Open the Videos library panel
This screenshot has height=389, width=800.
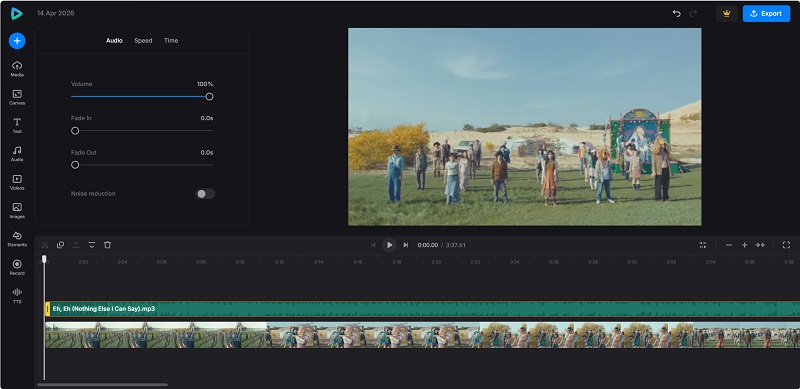17,182
